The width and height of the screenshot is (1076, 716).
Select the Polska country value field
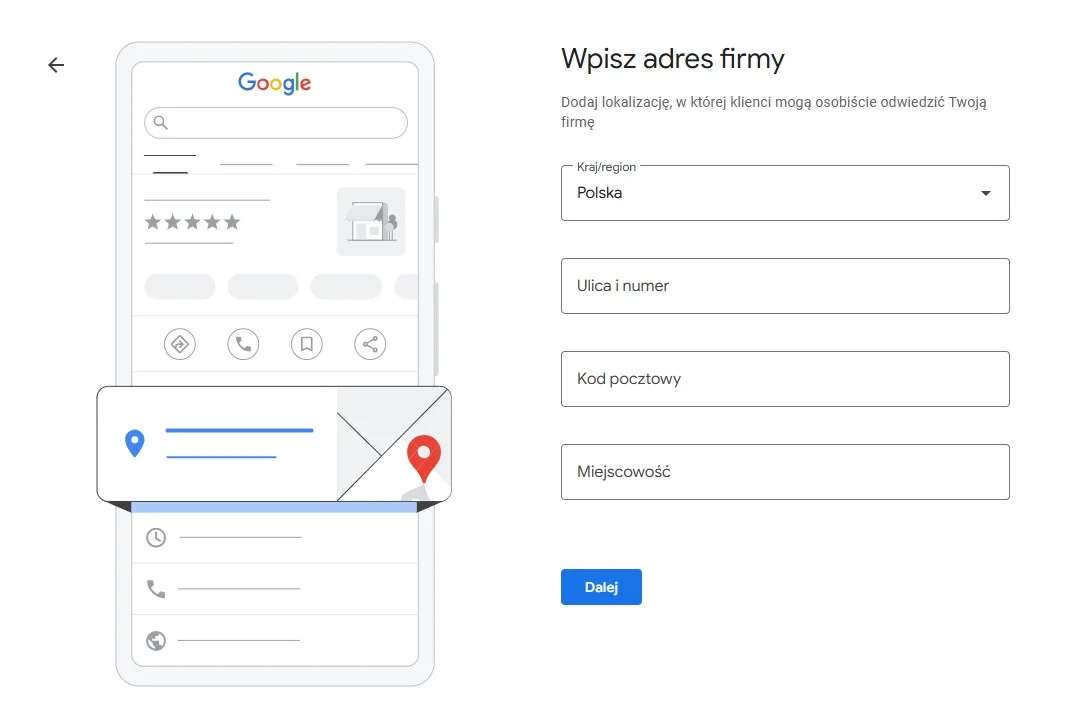tap(760, 193)
